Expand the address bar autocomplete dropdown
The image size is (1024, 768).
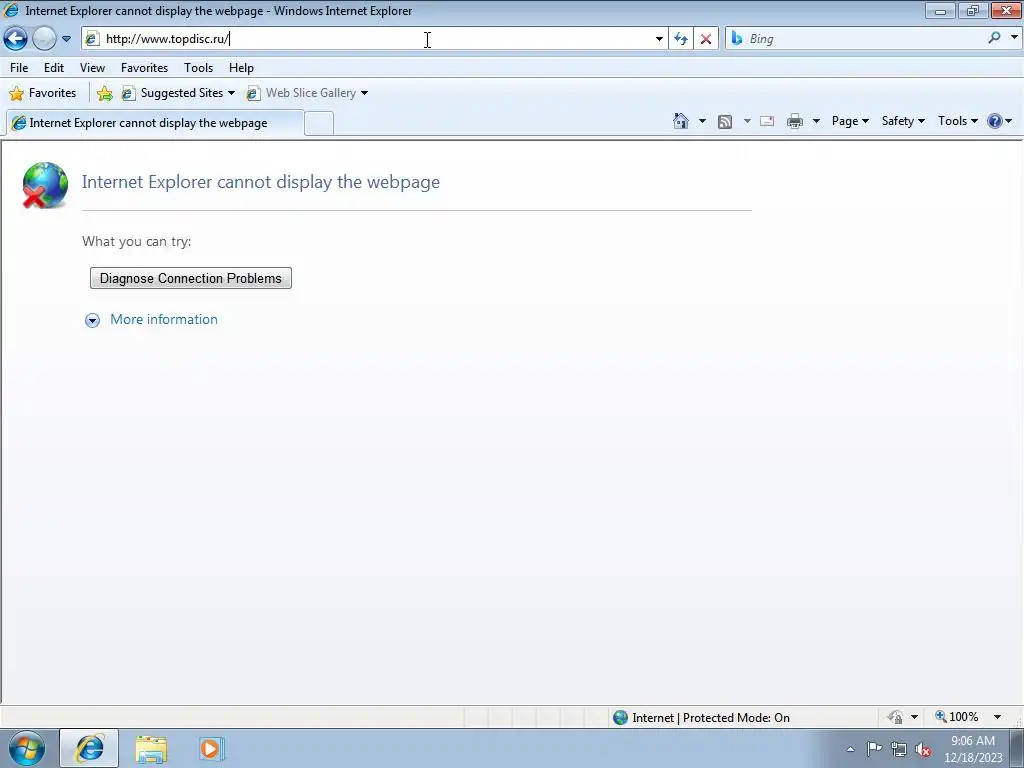[x=659, y=39]
